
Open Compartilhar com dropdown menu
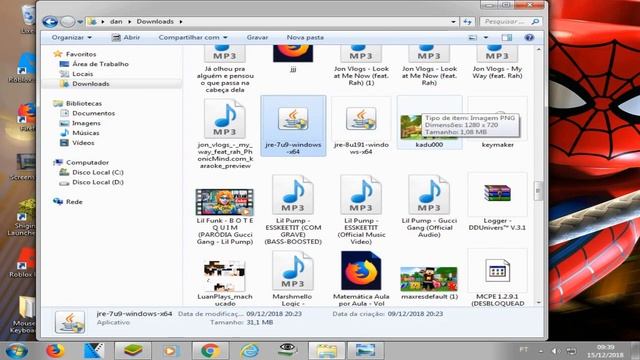pyautogui.click(x=193, y=37)
